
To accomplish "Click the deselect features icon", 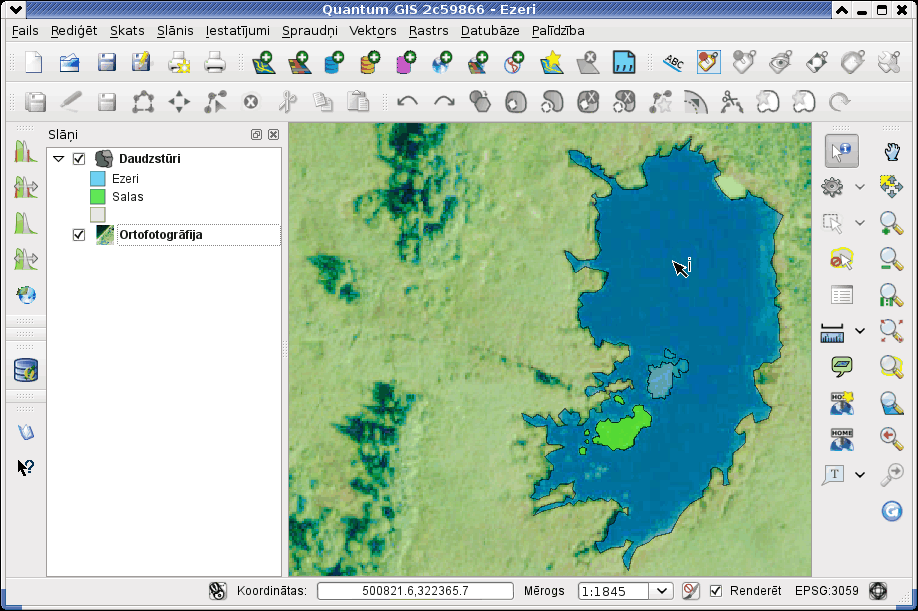I will coord(842,259).
